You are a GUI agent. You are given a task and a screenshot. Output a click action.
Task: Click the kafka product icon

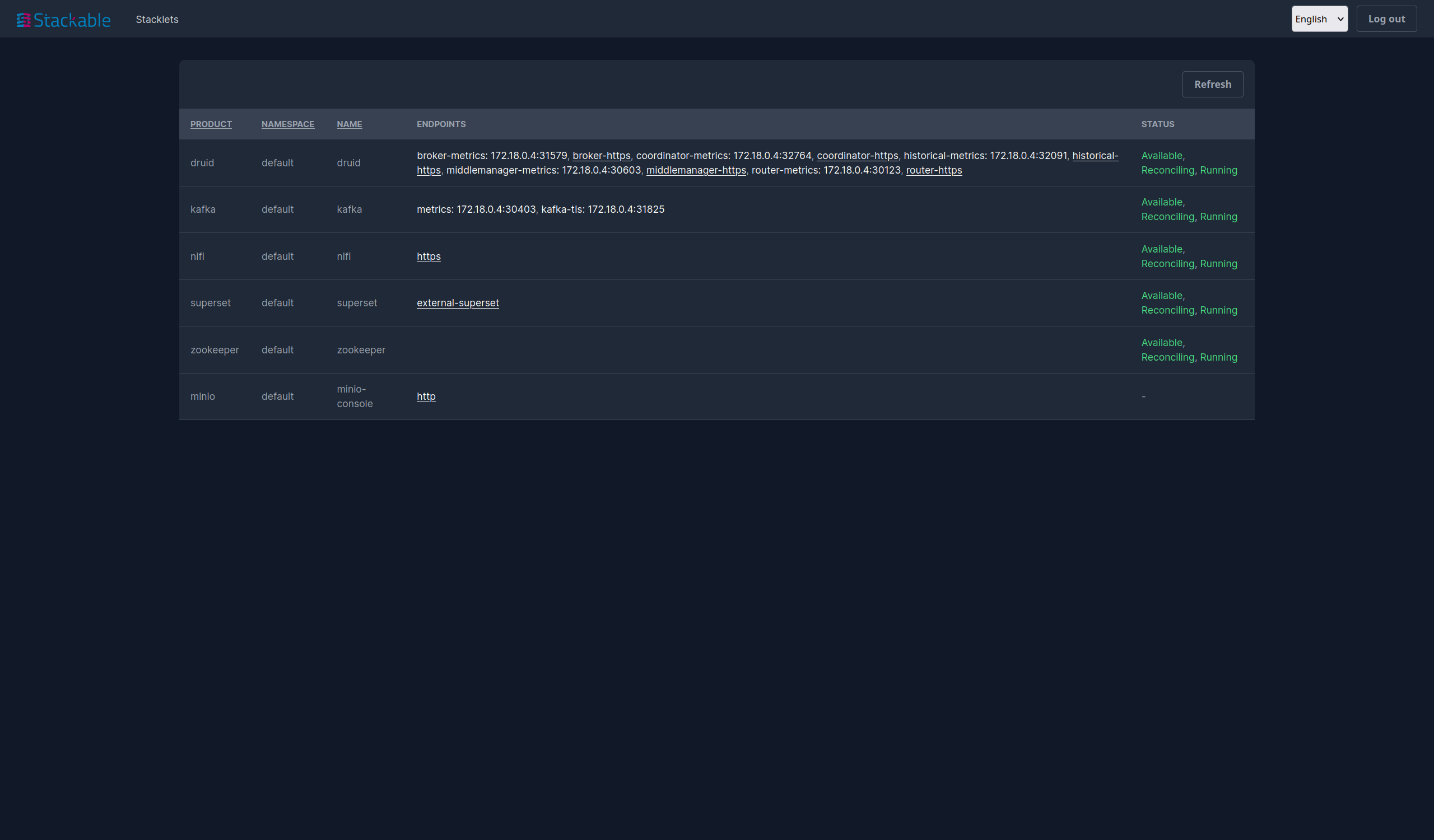point(202,209)
